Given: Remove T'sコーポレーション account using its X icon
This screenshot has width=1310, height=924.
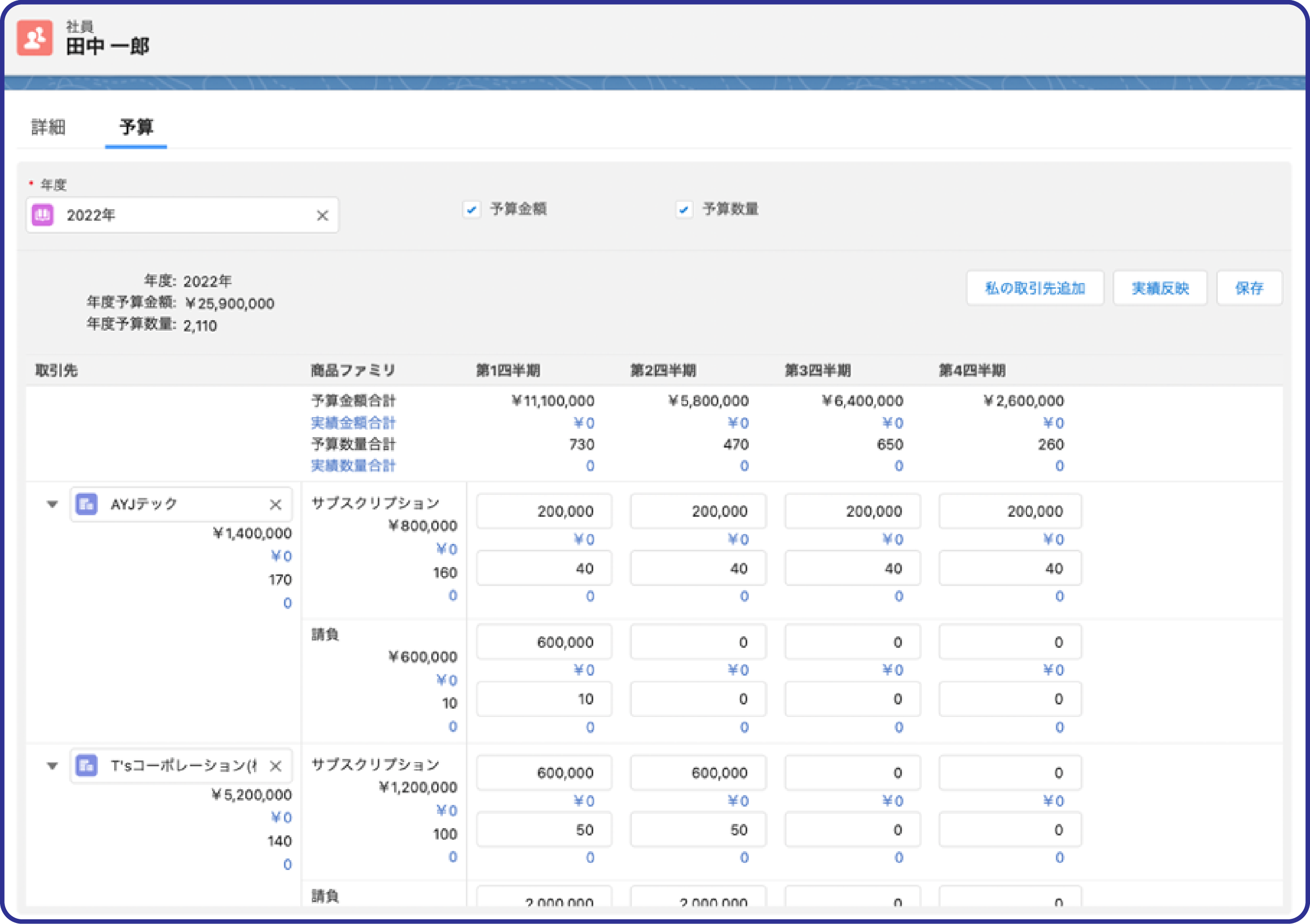Looking at the screenshot, I should [x=276, y=765].
